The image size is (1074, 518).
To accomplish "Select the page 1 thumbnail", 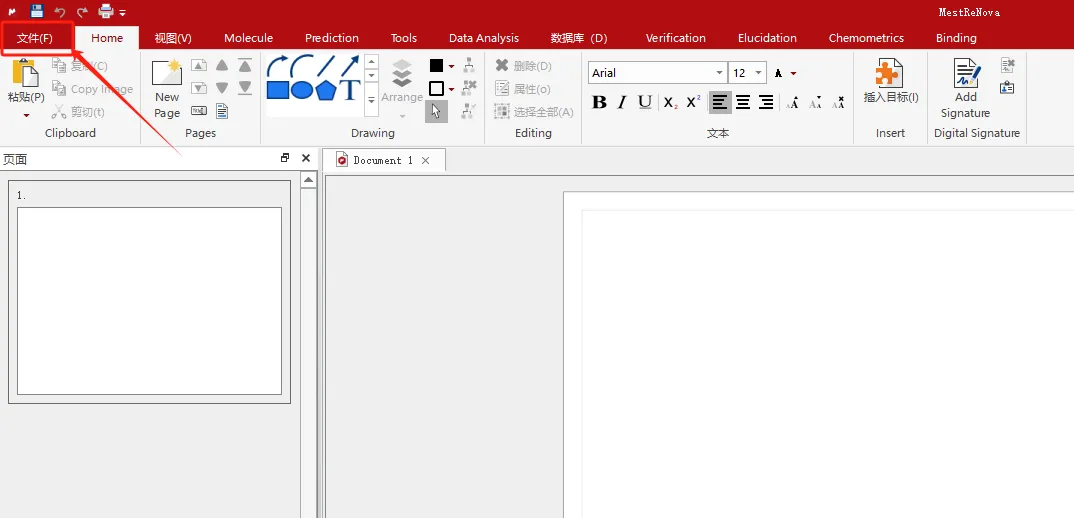I will (x=149, y=300).
